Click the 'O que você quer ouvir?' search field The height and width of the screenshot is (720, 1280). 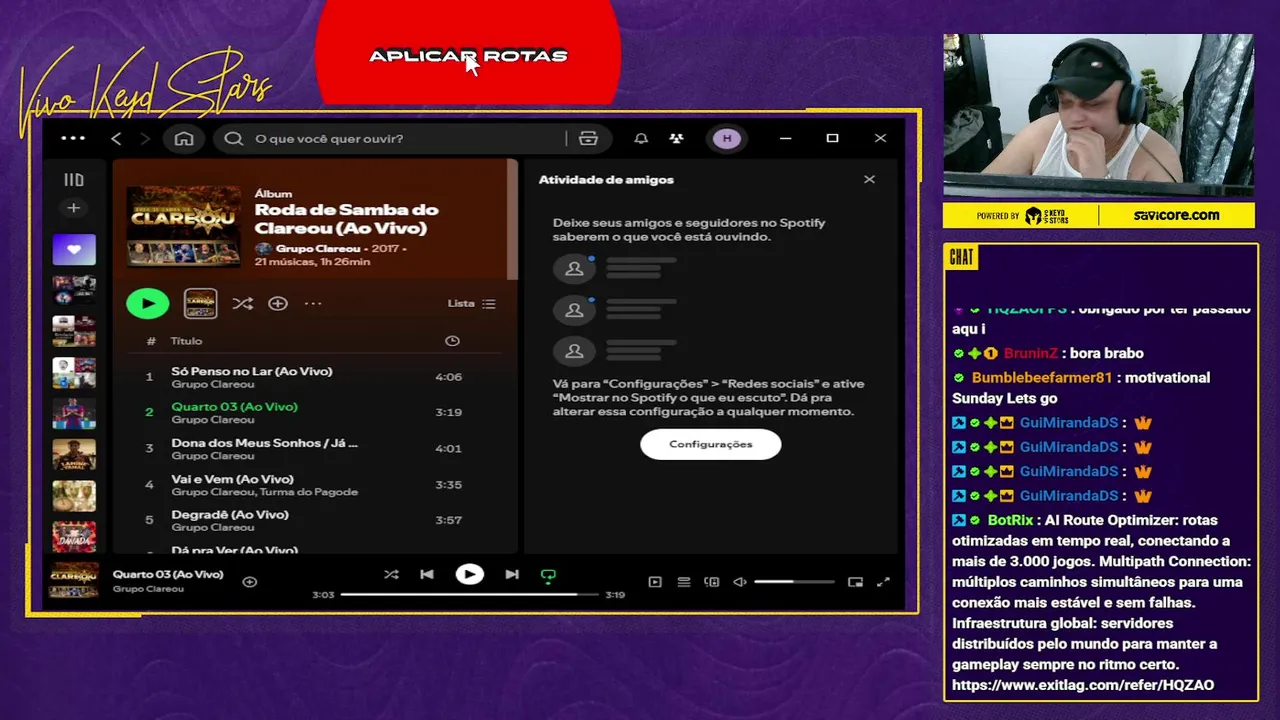pos(390,138)
